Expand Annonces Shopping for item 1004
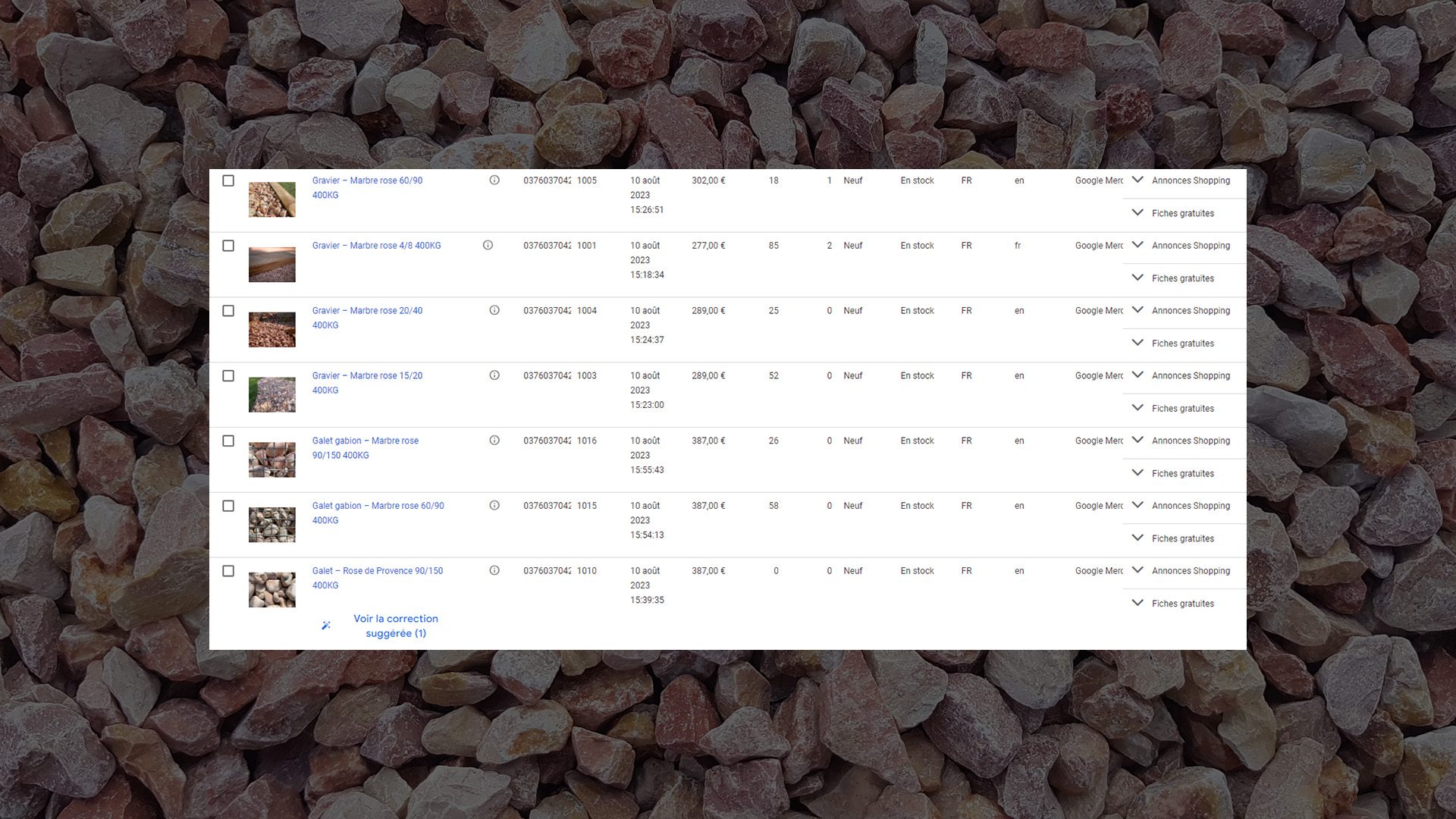This screenshot has width=1456, height=819. coord(1137,310)
